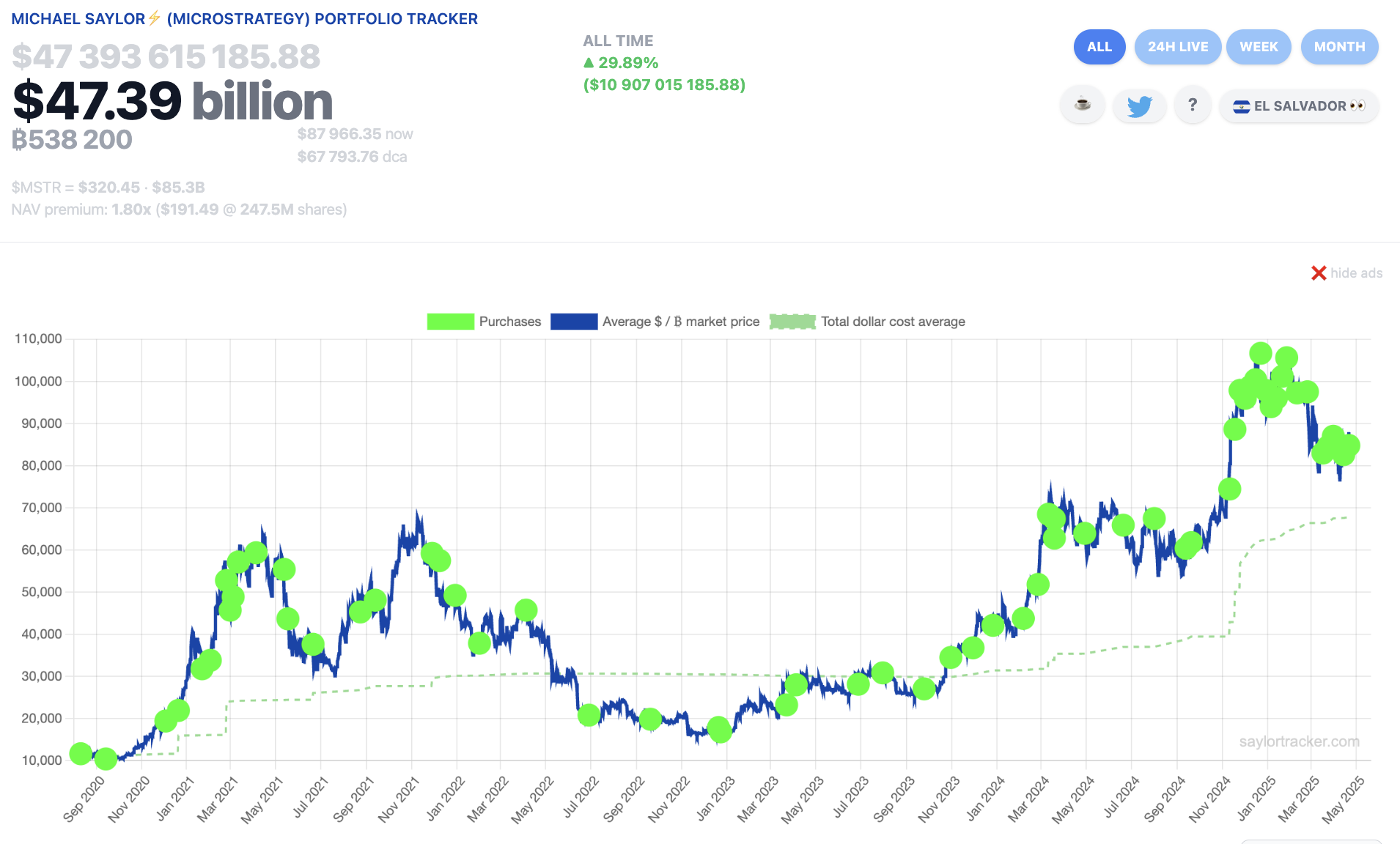Image resolution: width=1400 pixels, height=844 pixels.
Task: Switch to the WEEK tab
Action: 1259,47
